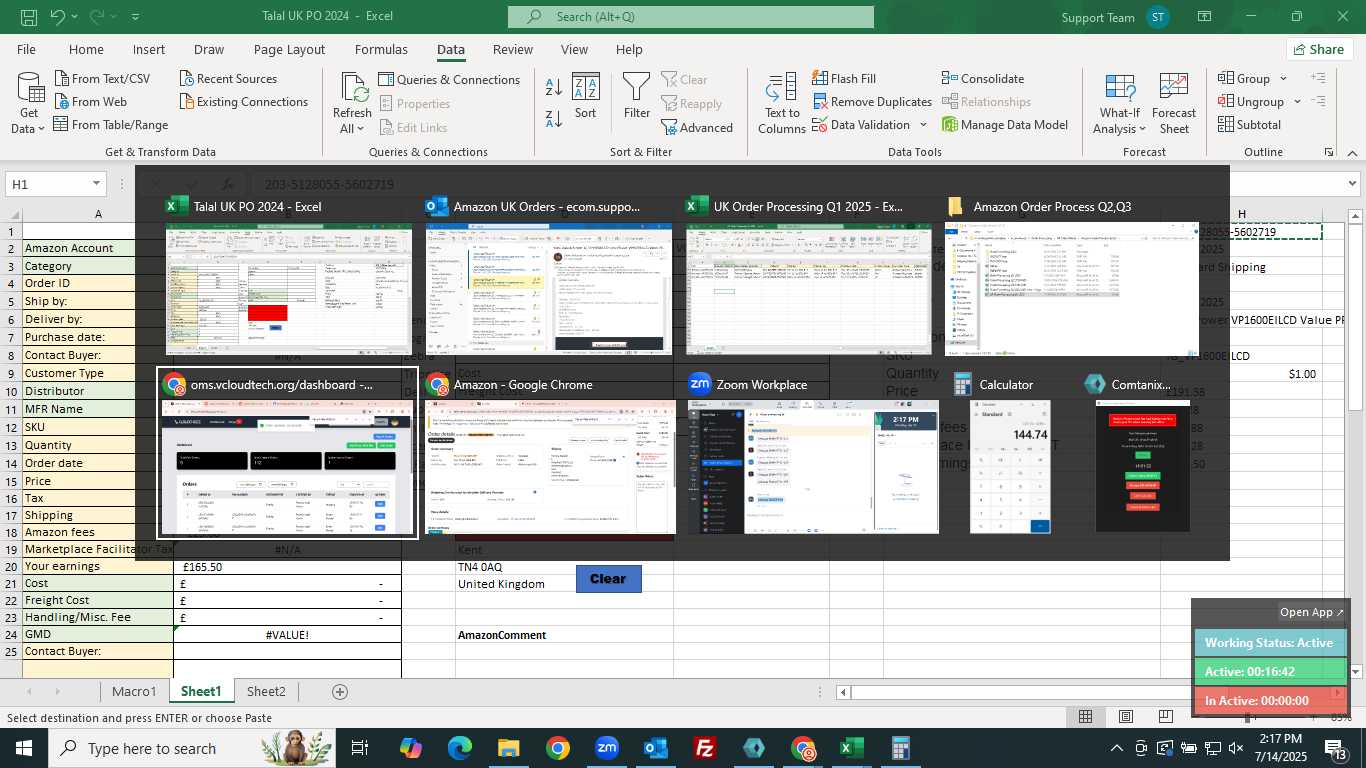This screenshot has width=1366, height=768.
Task: Open Outline dialog launcher
Action: (1329, 152)
